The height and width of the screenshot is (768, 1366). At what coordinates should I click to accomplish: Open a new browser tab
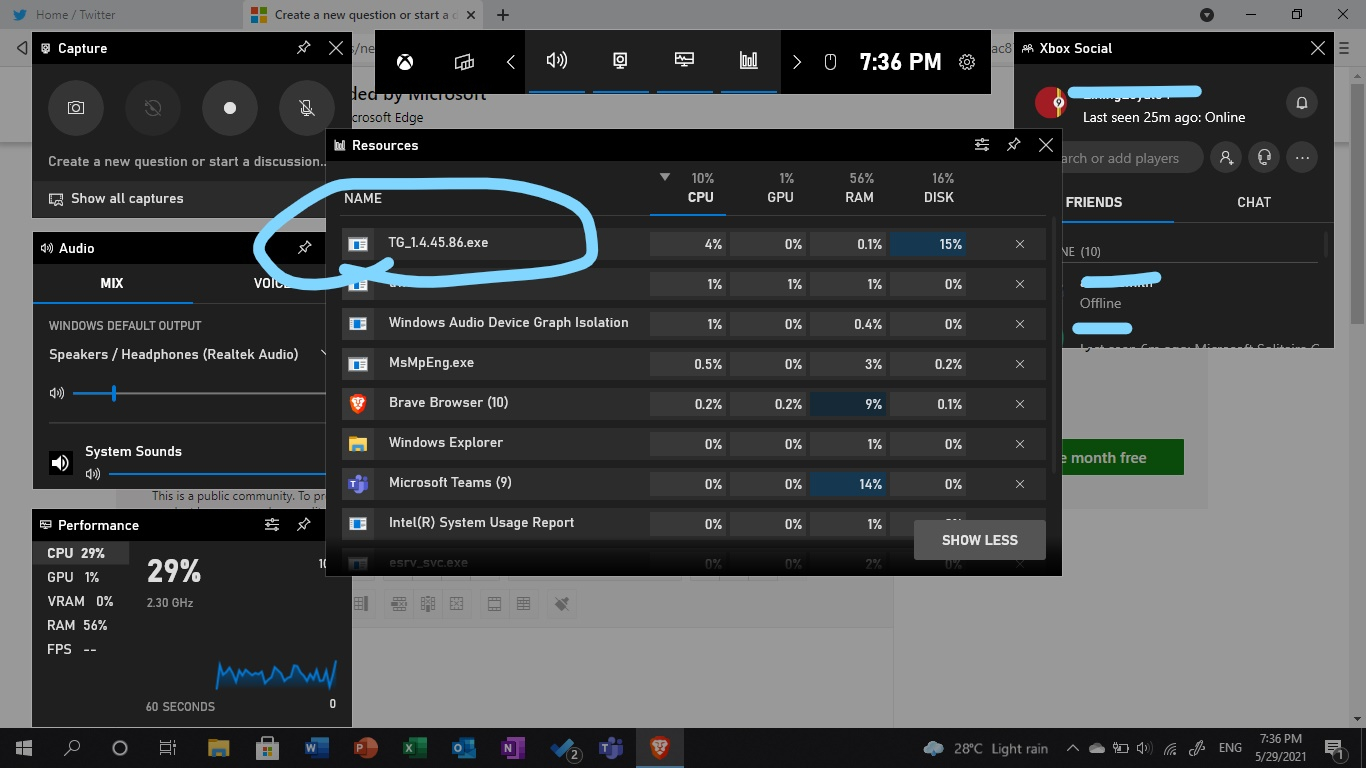click(503, 15)
